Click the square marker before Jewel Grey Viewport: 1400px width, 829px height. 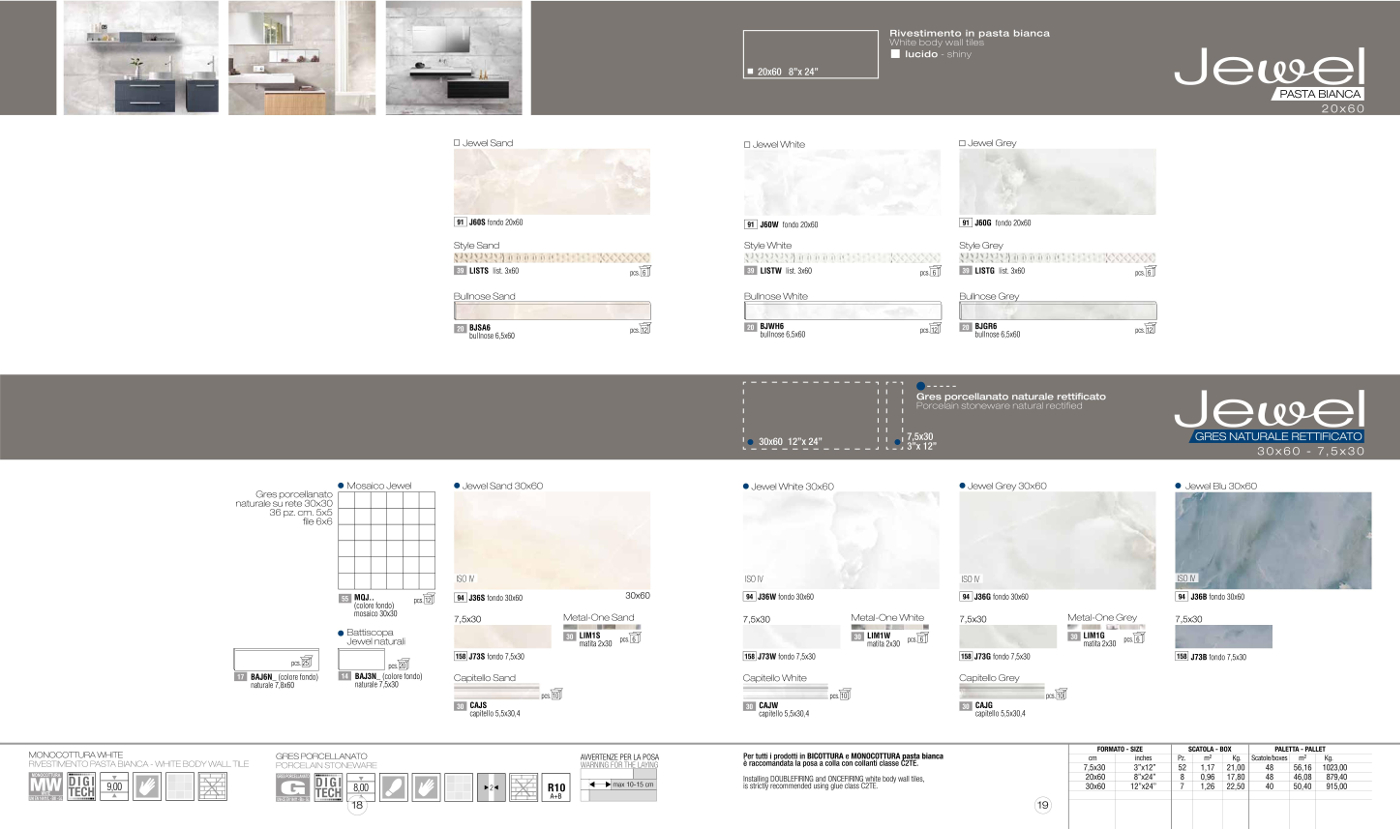[962, 143]
